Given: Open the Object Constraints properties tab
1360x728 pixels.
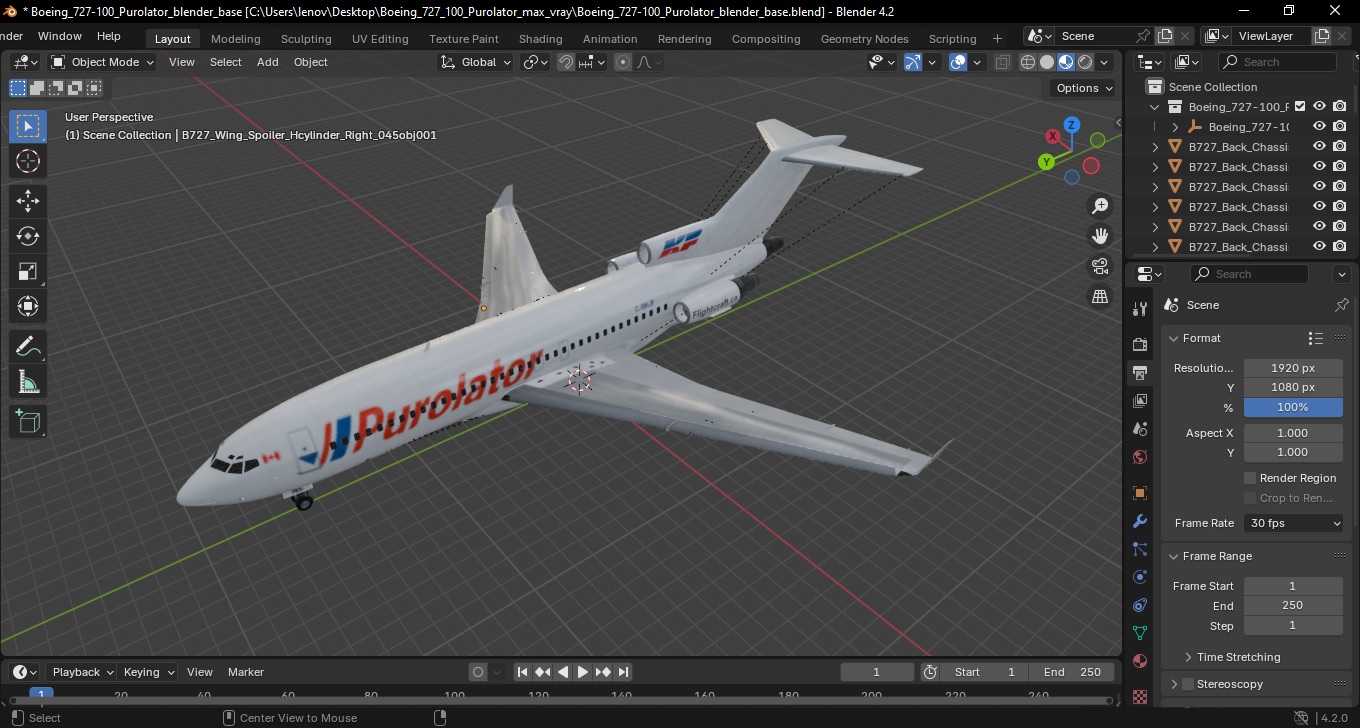Looking at the screenshot, I should click(1140, 605).
